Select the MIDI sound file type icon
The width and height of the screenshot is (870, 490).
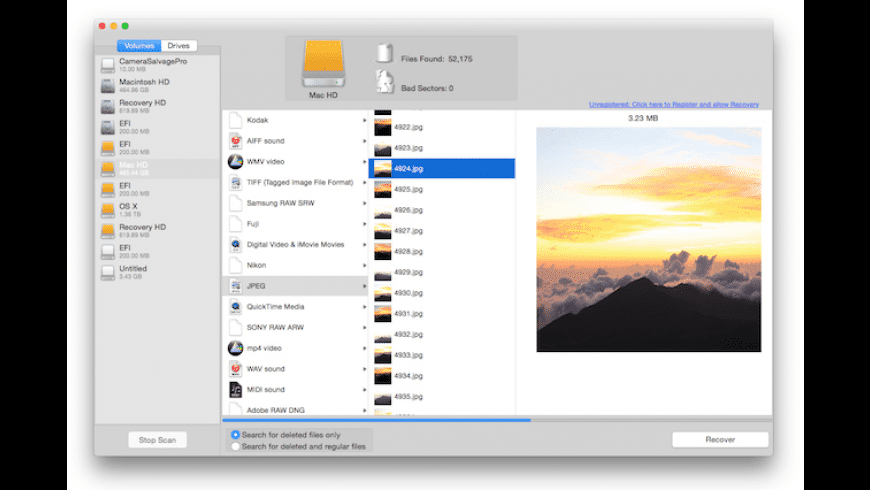[235, 389]
